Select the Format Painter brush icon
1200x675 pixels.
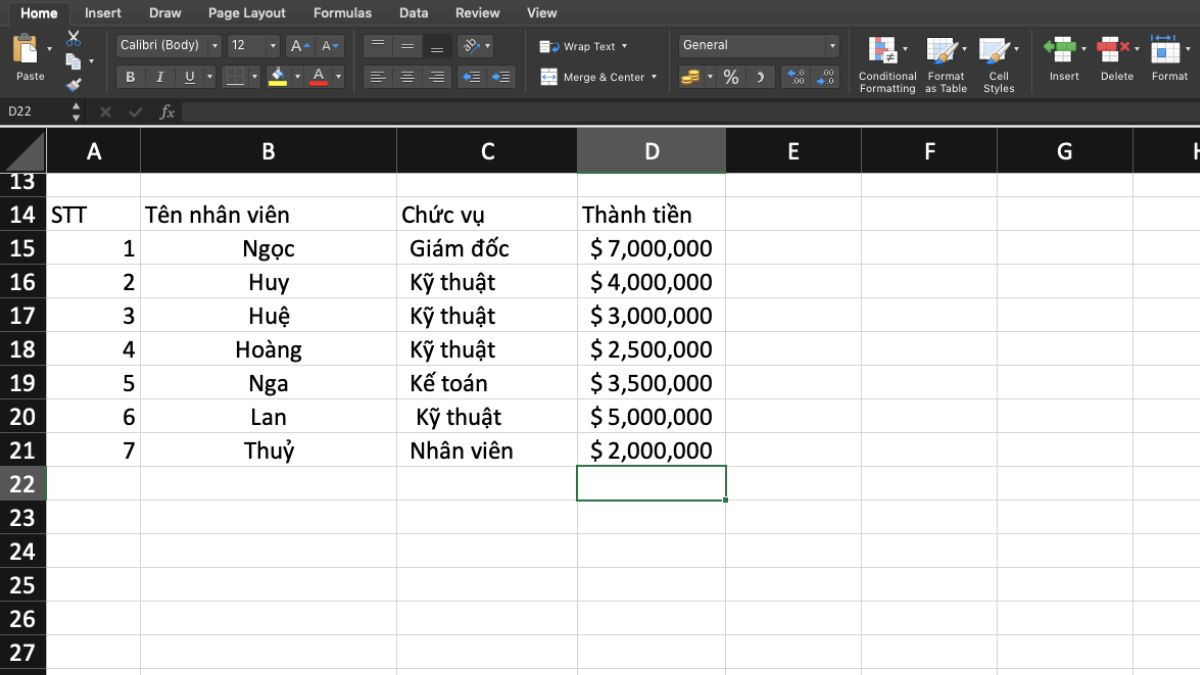[x=73, y=84]
